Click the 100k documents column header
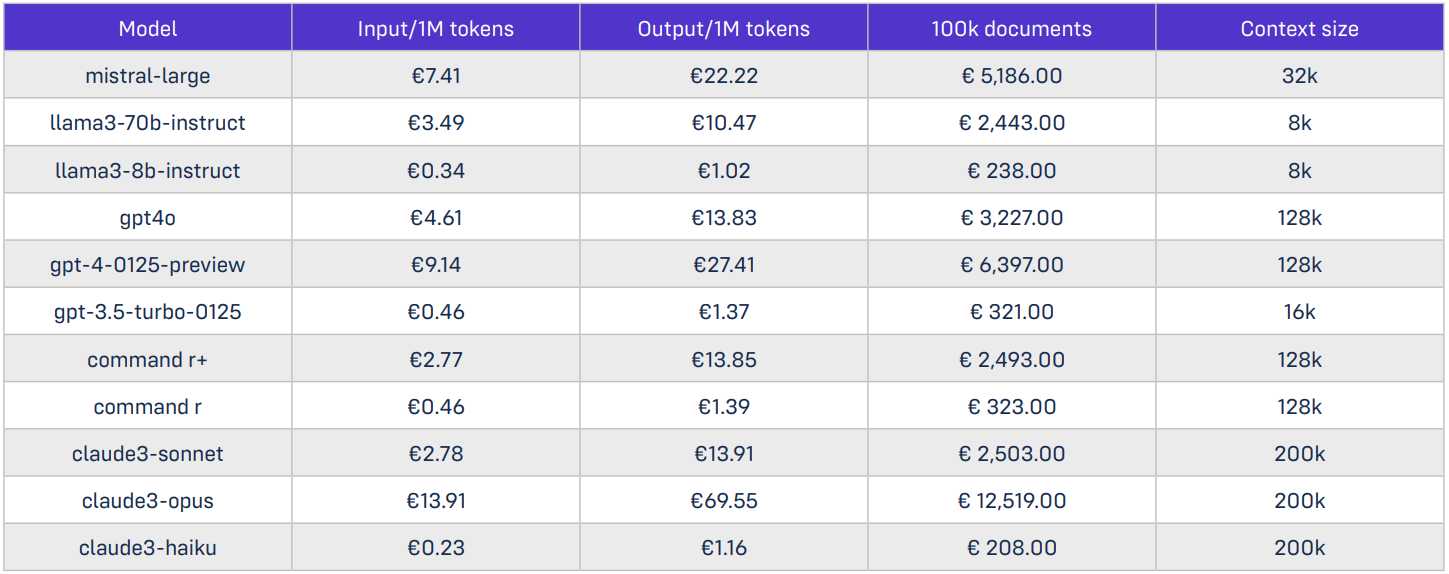This screenshot has height=574, width=1449. [x=1011, y=28]
